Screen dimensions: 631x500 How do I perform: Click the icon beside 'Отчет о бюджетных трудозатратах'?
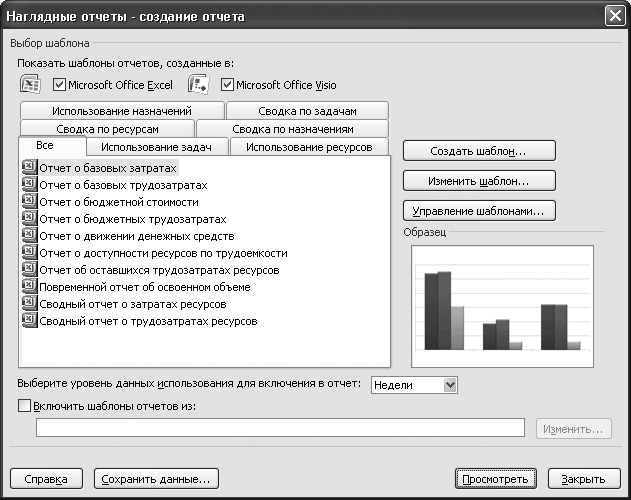(28, 220)
